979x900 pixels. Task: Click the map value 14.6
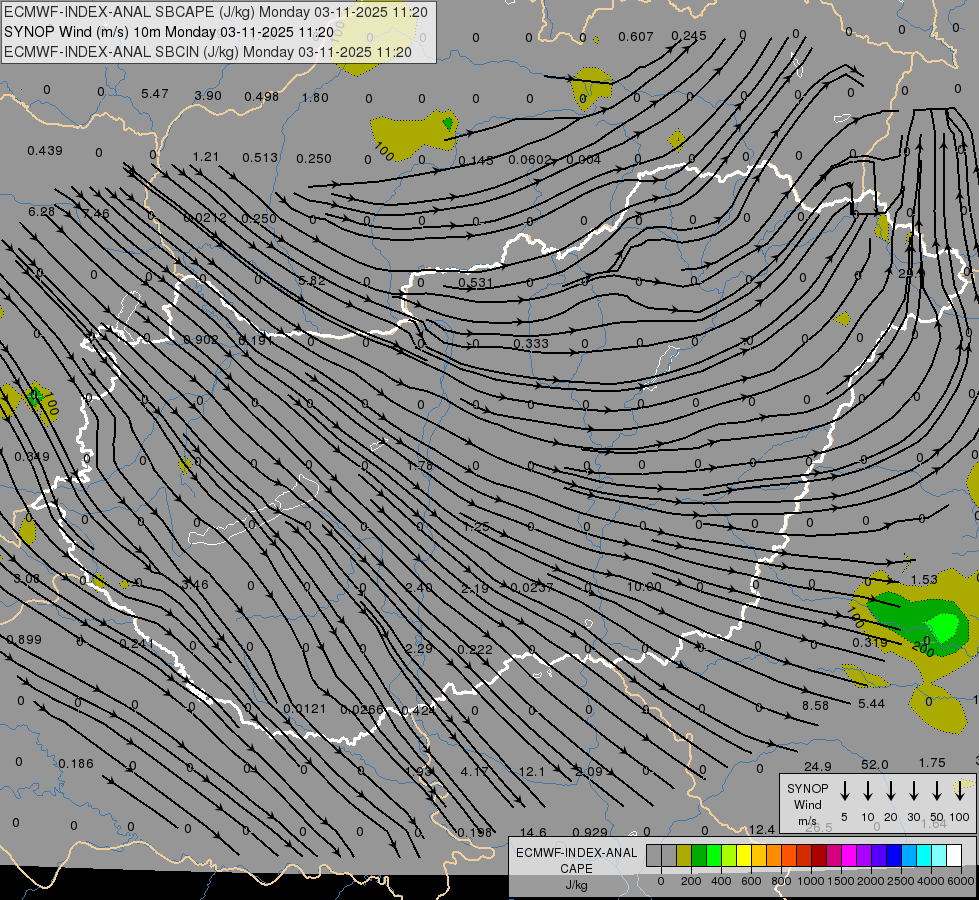coord(533,832)
